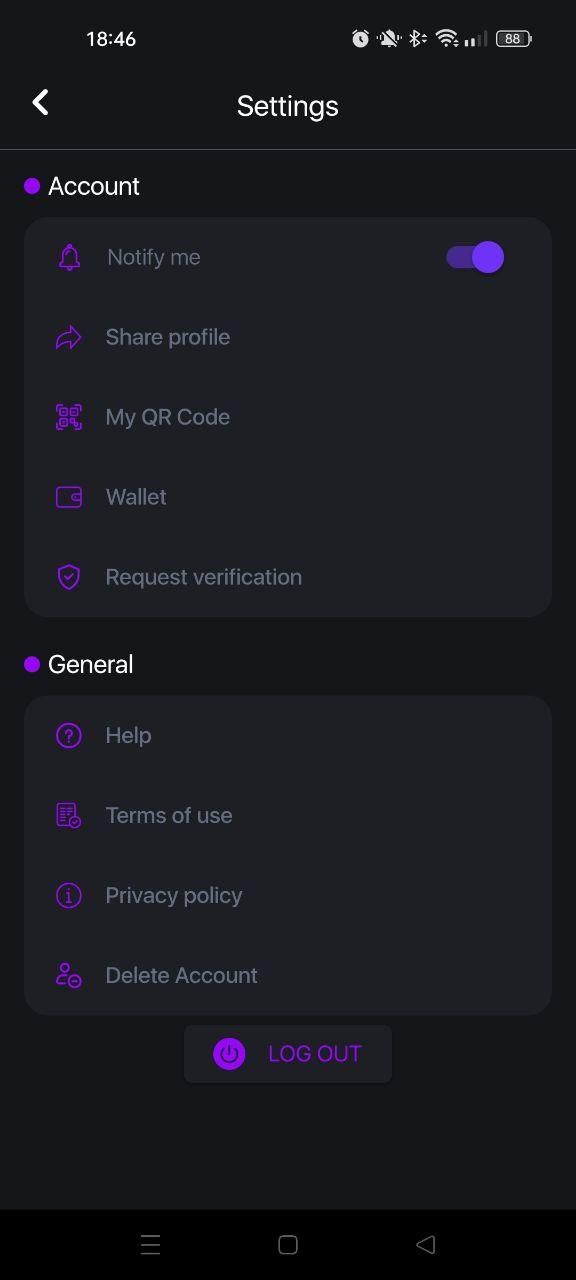This screenshot has height=1280, width=576.
Task: Tap the Terms of use document icon
Action: 68,815
